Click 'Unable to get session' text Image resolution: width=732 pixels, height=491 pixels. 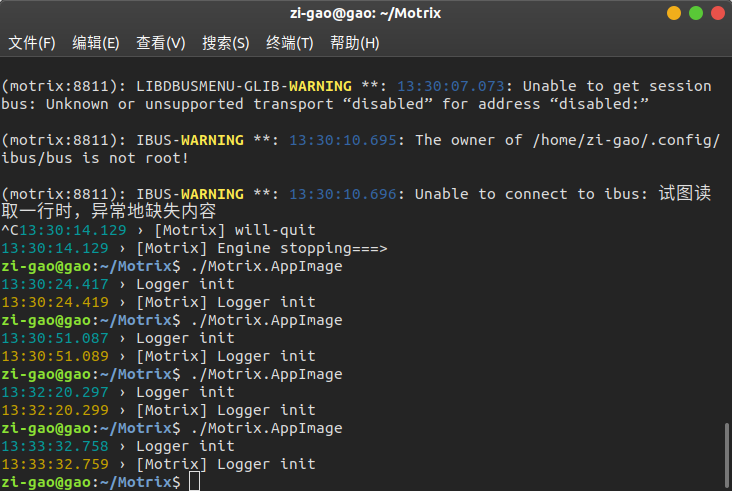[617, 86]
